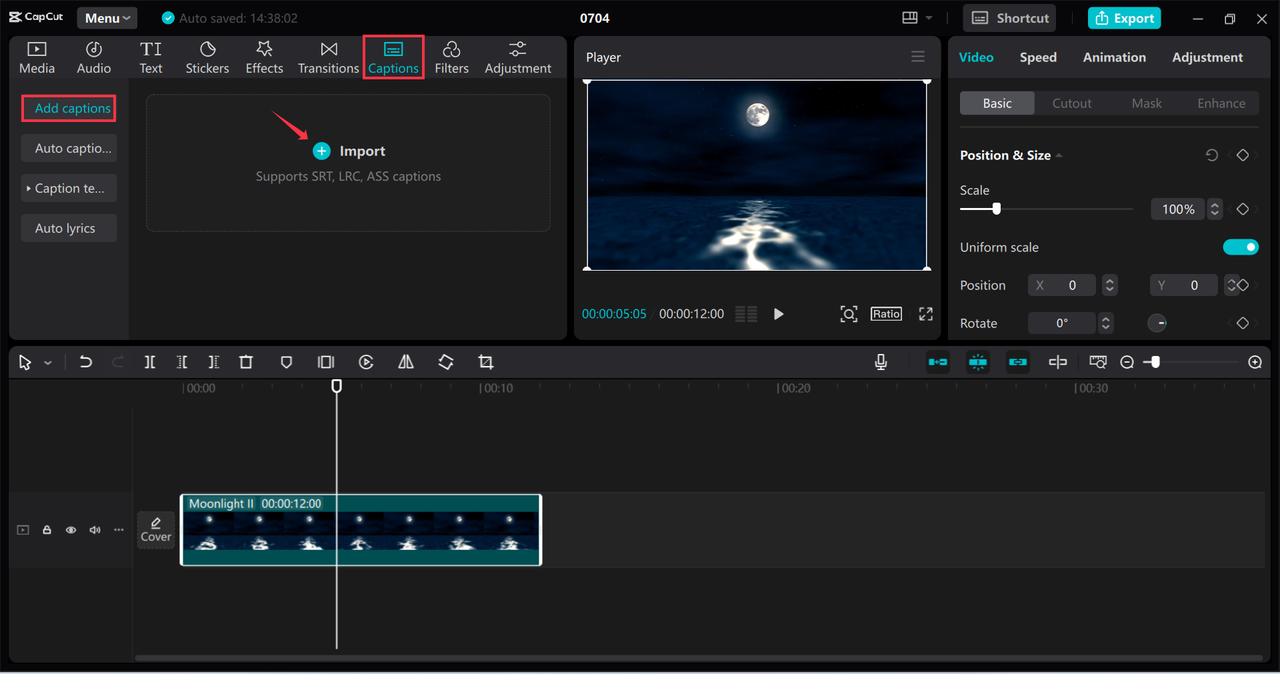Undo the last edit
This screenshot has width=1280, height=674.
86,362
